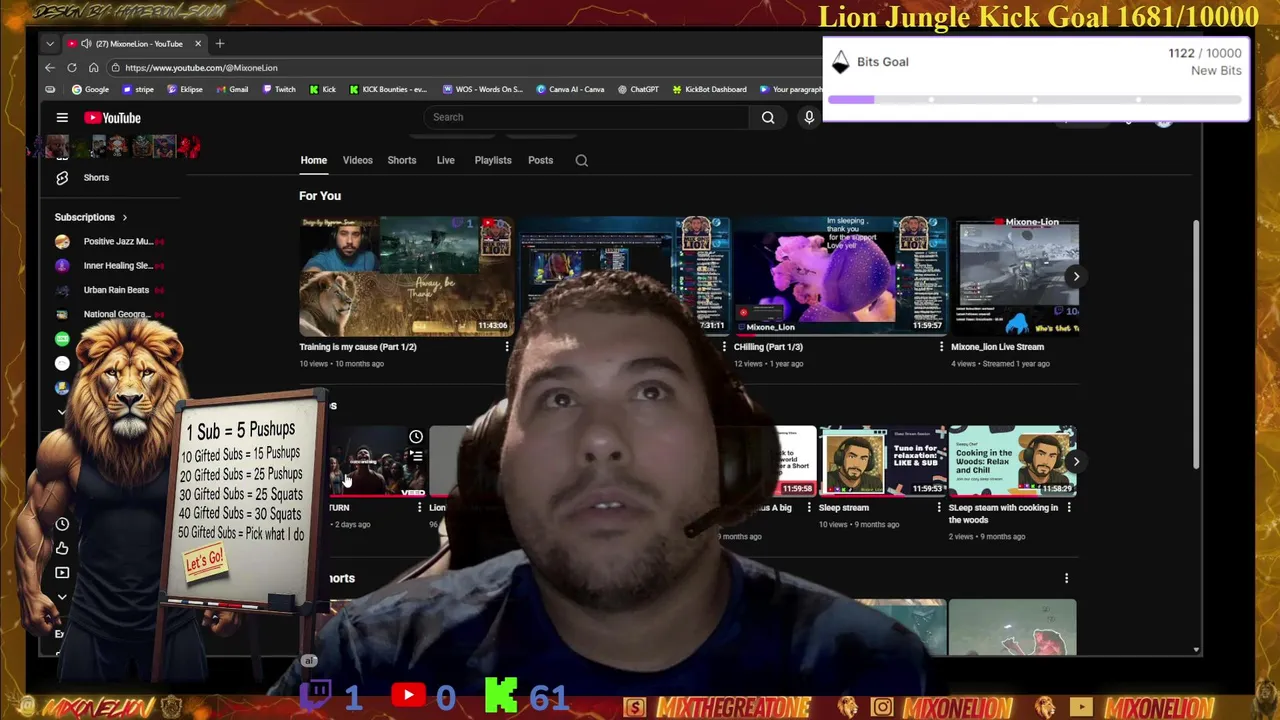Switch to the Shorts channel tab
Viewport: 1280px width, 720px height.
pos(402,160)
